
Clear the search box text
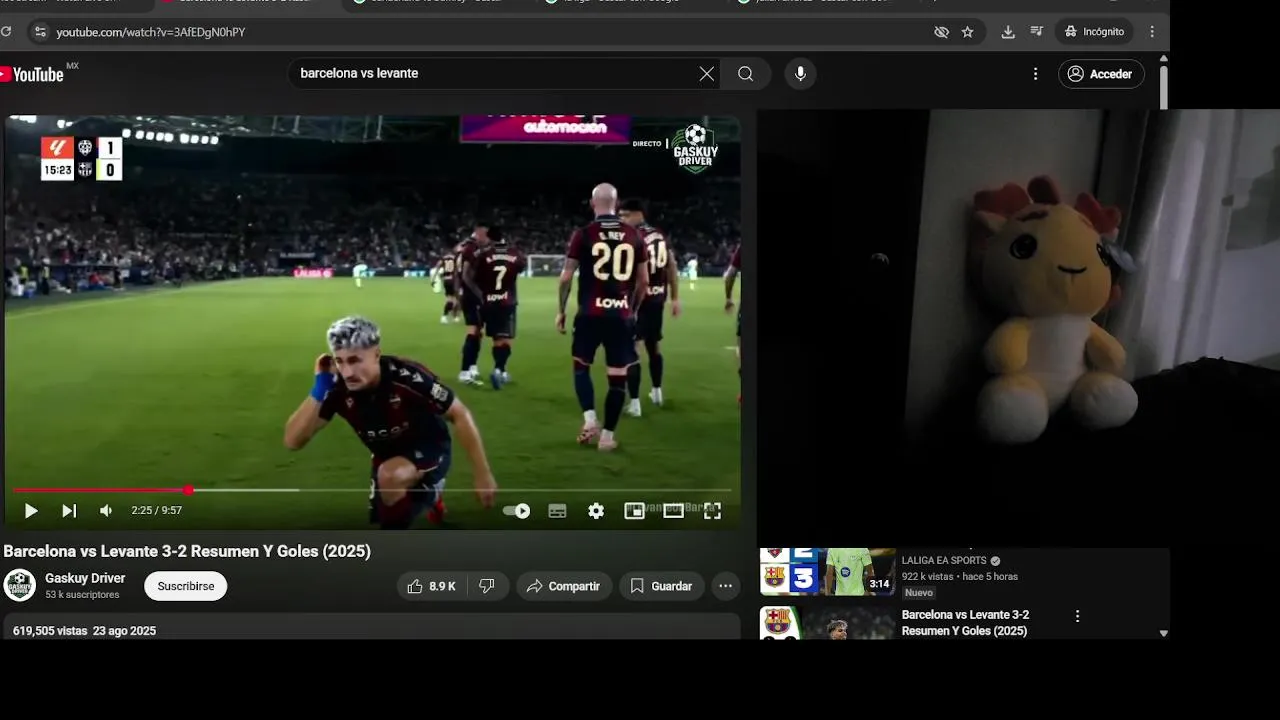(x=707, y=74)
